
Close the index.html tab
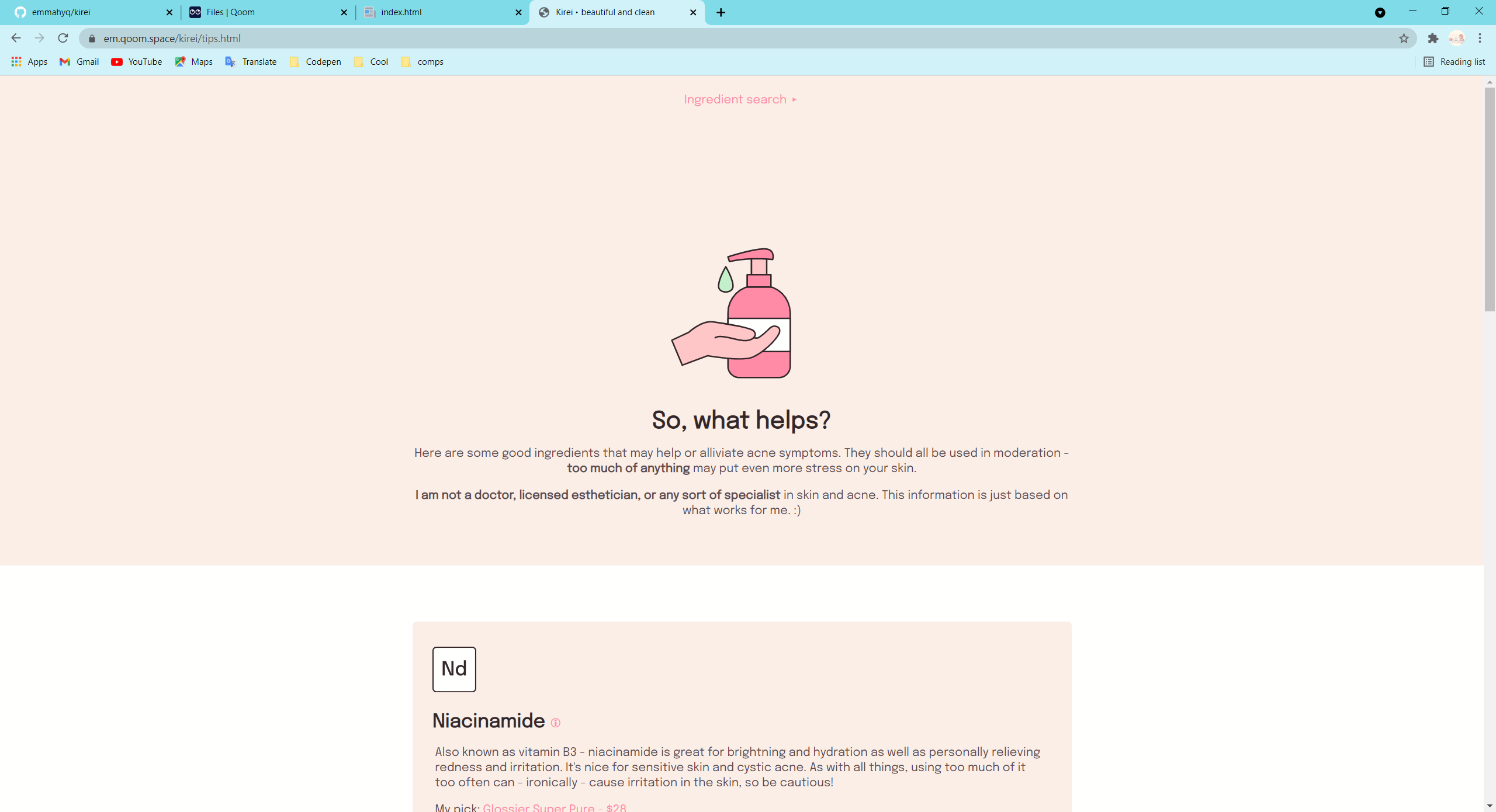518,12
